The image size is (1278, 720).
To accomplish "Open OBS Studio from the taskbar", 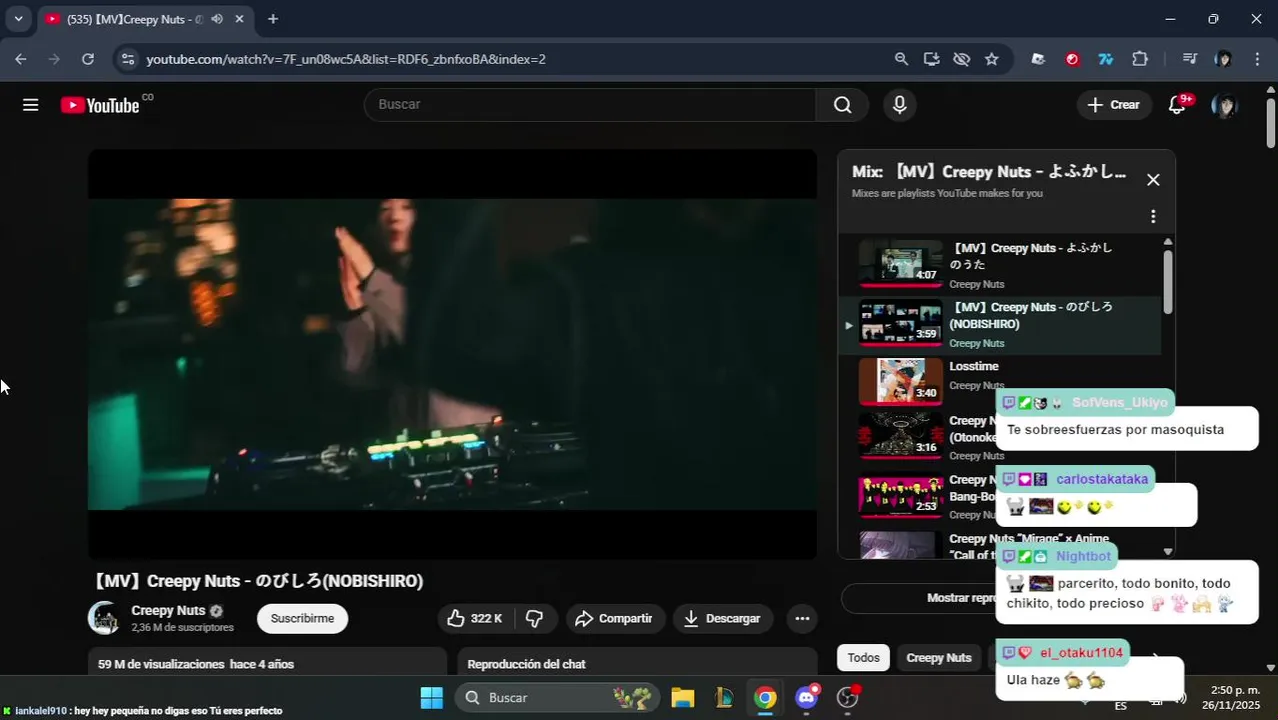I will 848,698.
